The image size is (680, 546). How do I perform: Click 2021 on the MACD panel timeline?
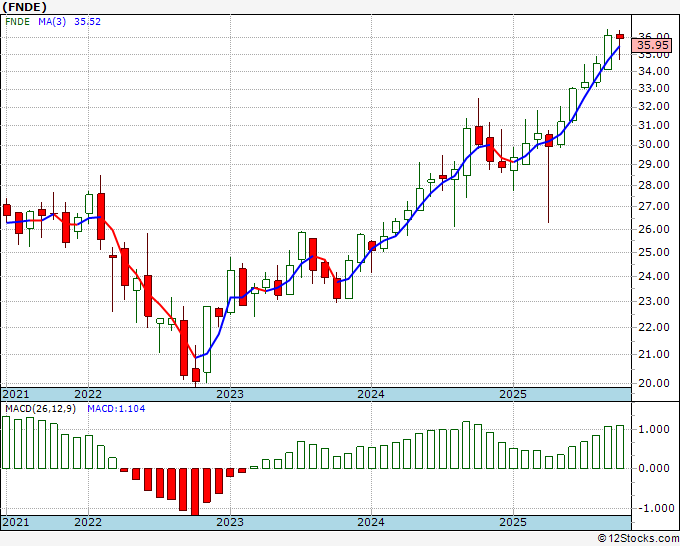pos(16,522)
